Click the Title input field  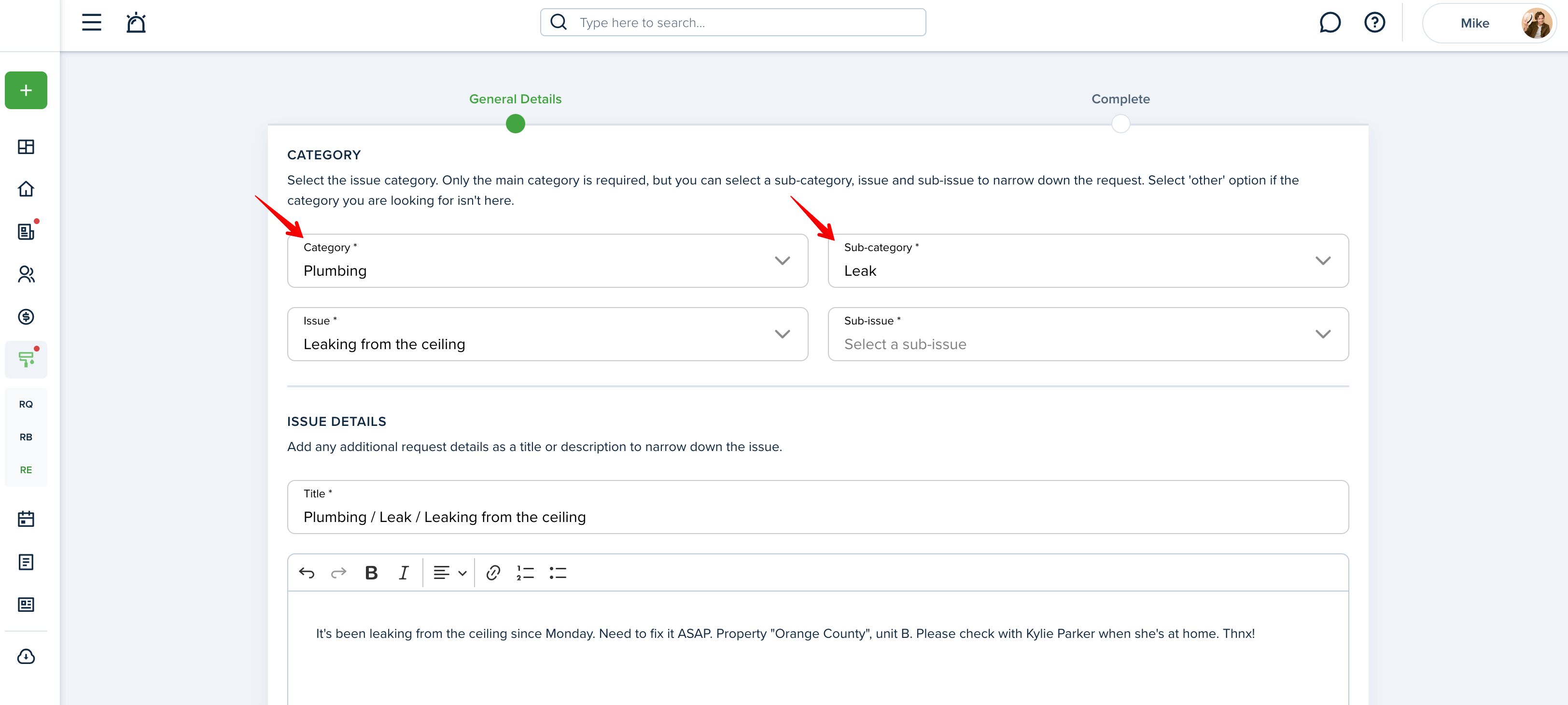pyautogui.click(x=817, y=507)
